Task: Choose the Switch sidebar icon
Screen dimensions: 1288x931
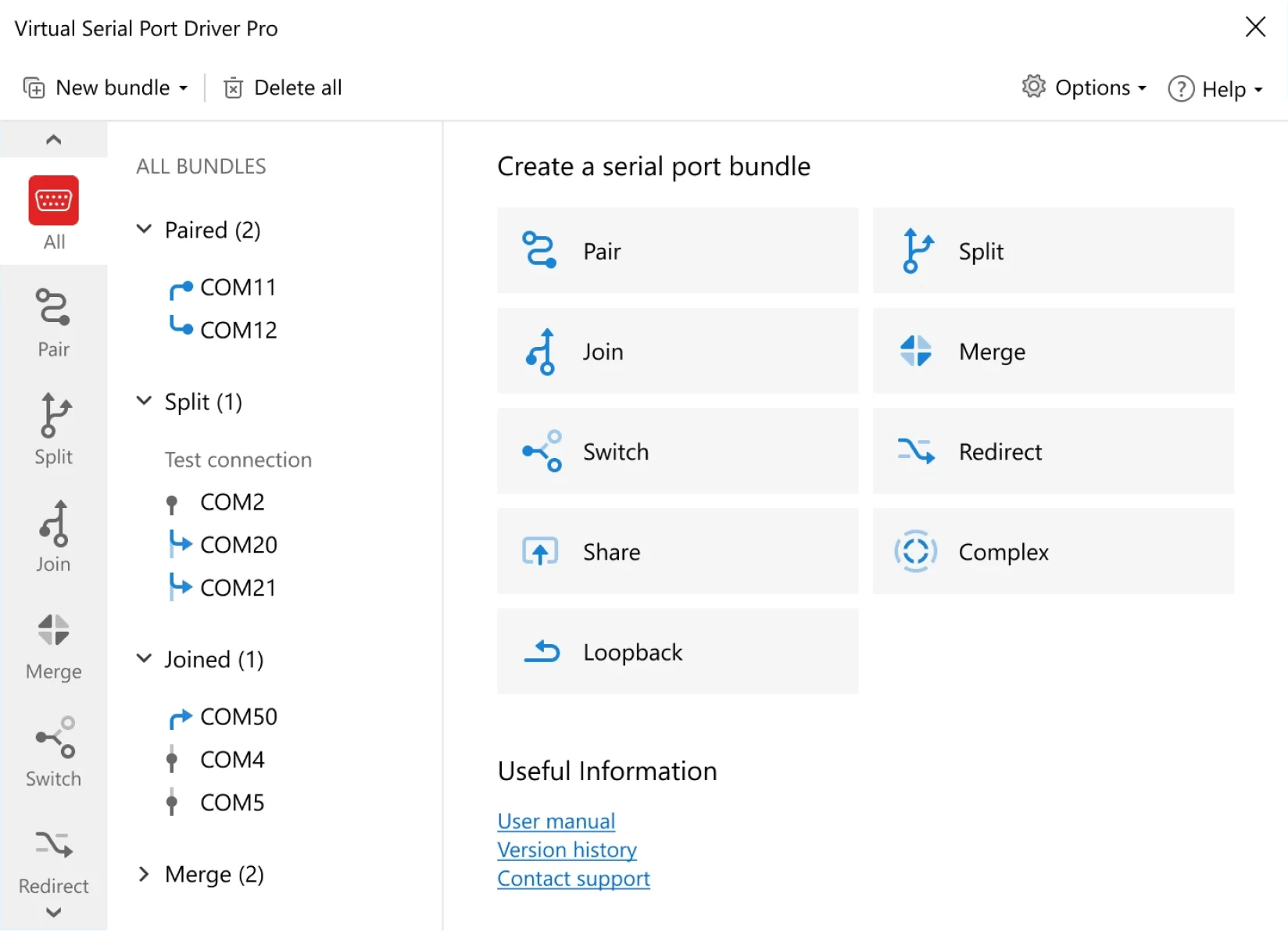Action: [53, 751]
